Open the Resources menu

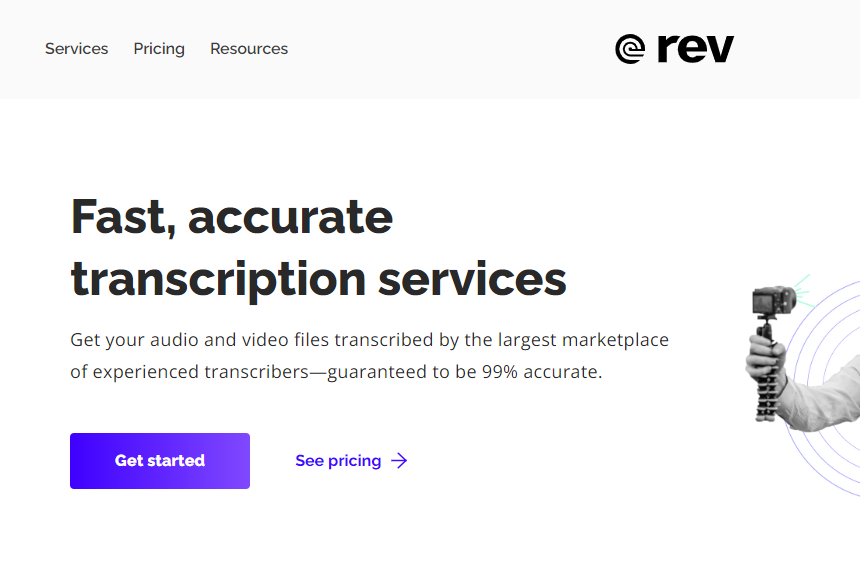pos(249,49)
